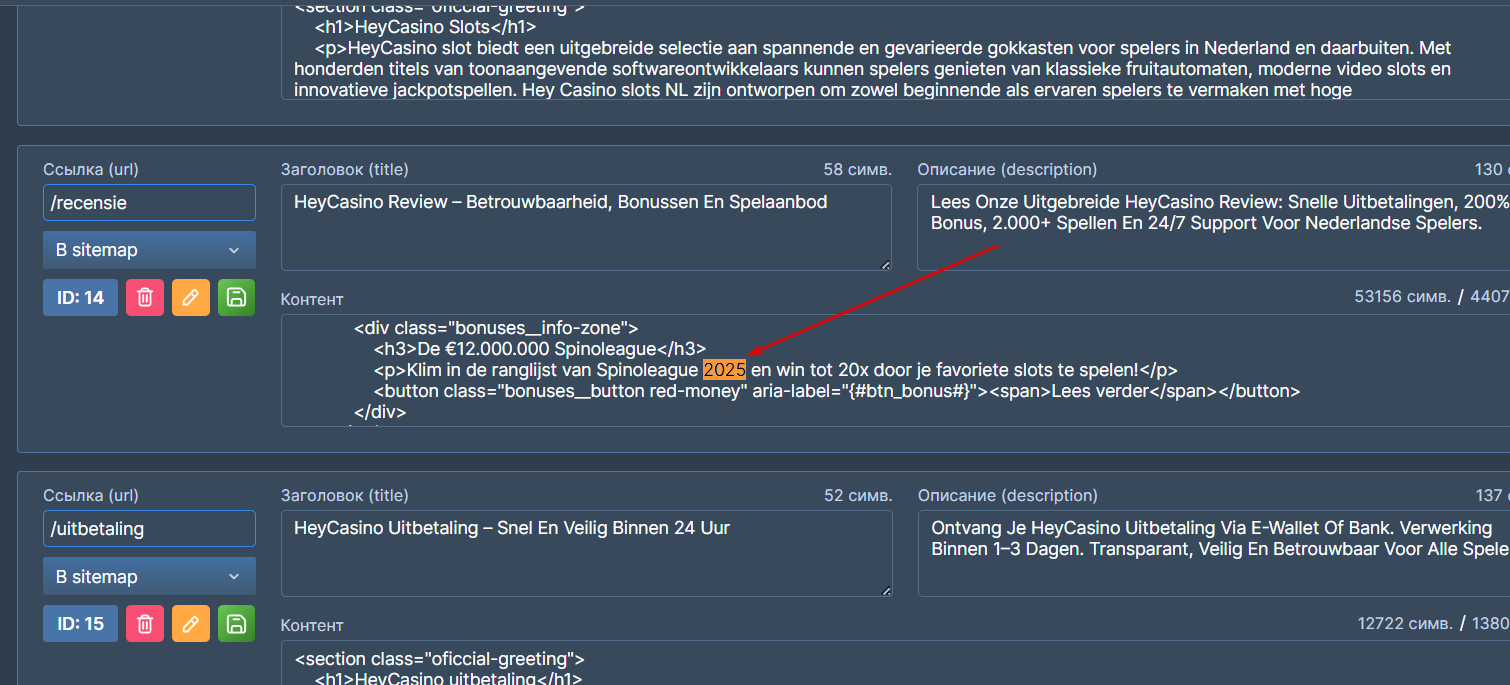Click the HeyCasino Uitbetaling title text area
Screen dimensions: 1510x685
point(586,553)
